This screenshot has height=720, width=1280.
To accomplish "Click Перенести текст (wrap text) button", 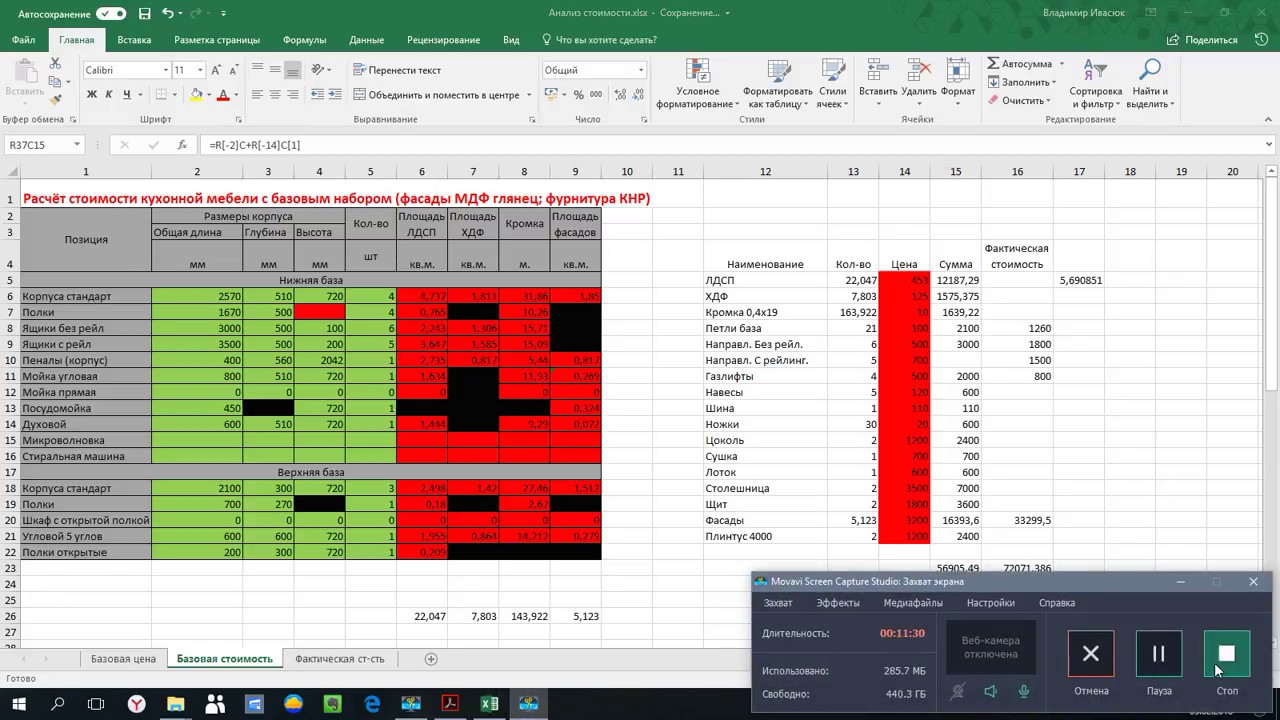I will (x=397, y=70).
